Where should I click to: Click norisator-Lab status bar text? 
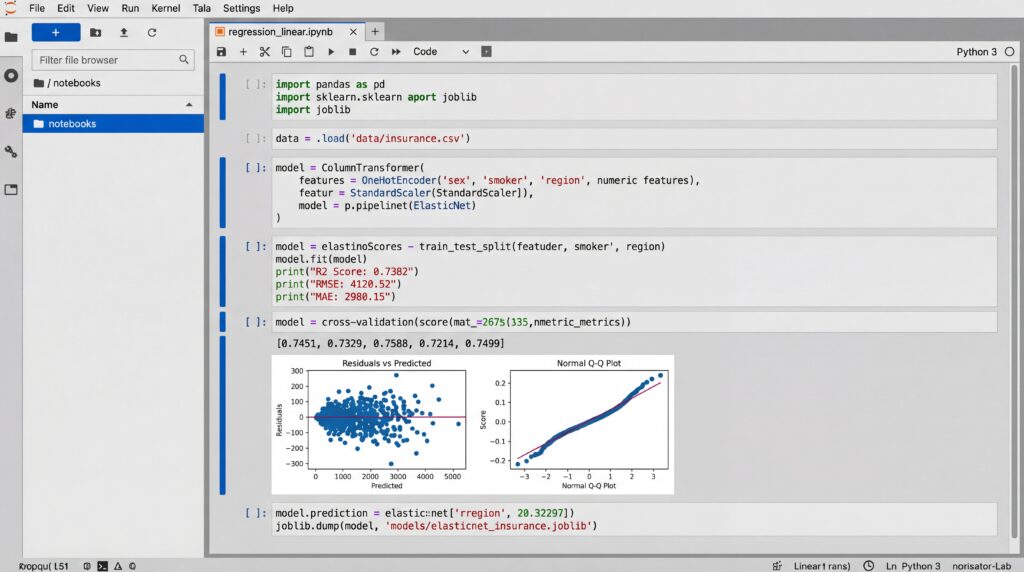click(x=982, y=566)
